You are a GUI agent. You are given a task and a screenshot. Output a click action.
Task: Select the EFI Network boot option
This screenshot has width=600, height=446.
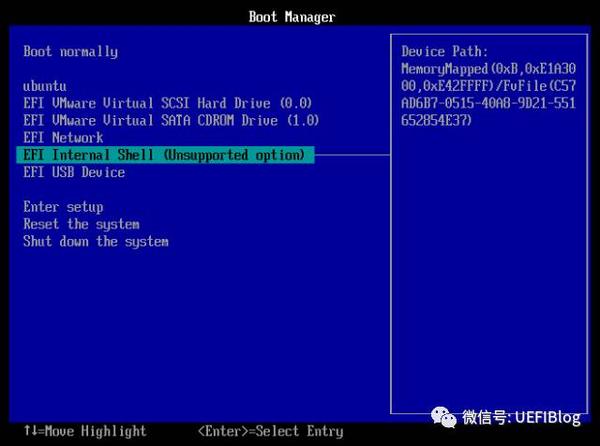point(63,137)
